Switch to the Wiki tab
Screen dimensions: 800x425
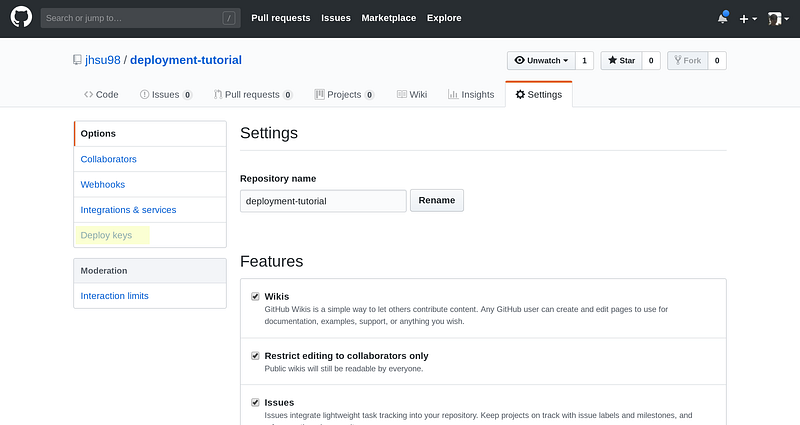(412, 94)
